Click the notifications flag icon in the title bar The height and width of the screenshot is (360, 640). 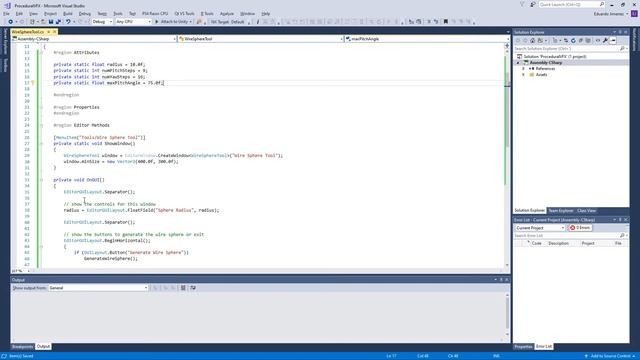pyautogui.click(x=522, y=4)
